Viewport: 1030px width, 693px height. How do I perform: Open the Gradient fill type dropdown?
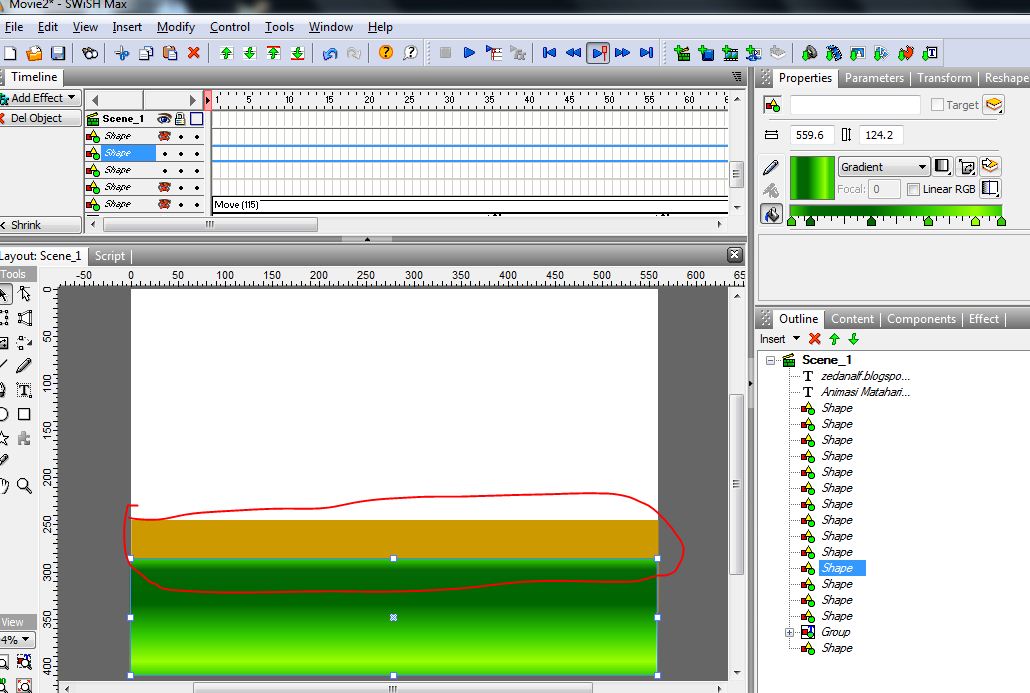884,166
